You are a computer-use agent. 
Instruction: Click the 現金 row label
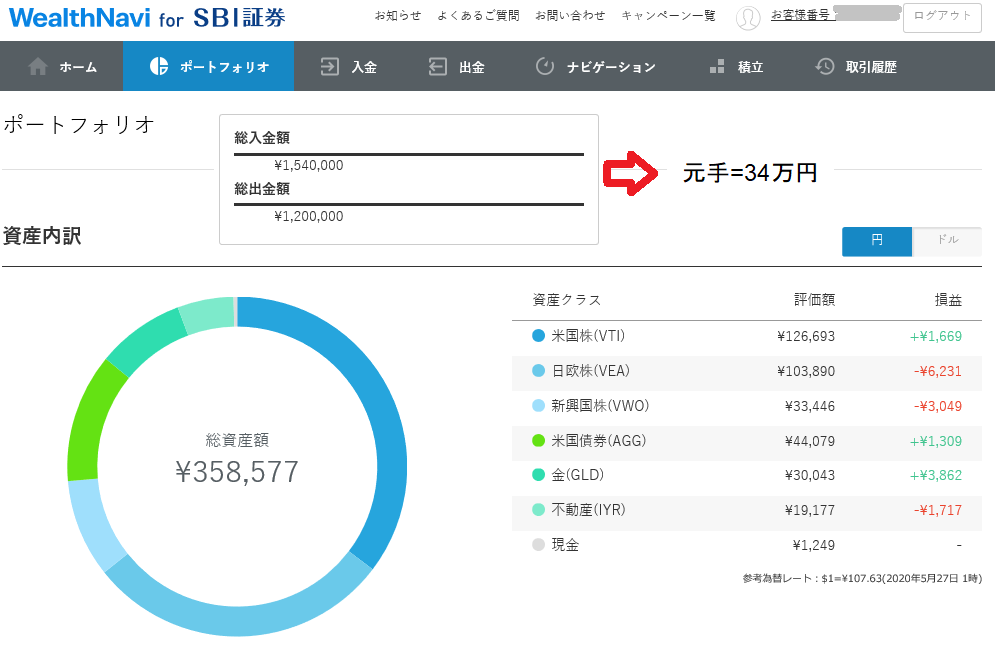coord(565,544)
